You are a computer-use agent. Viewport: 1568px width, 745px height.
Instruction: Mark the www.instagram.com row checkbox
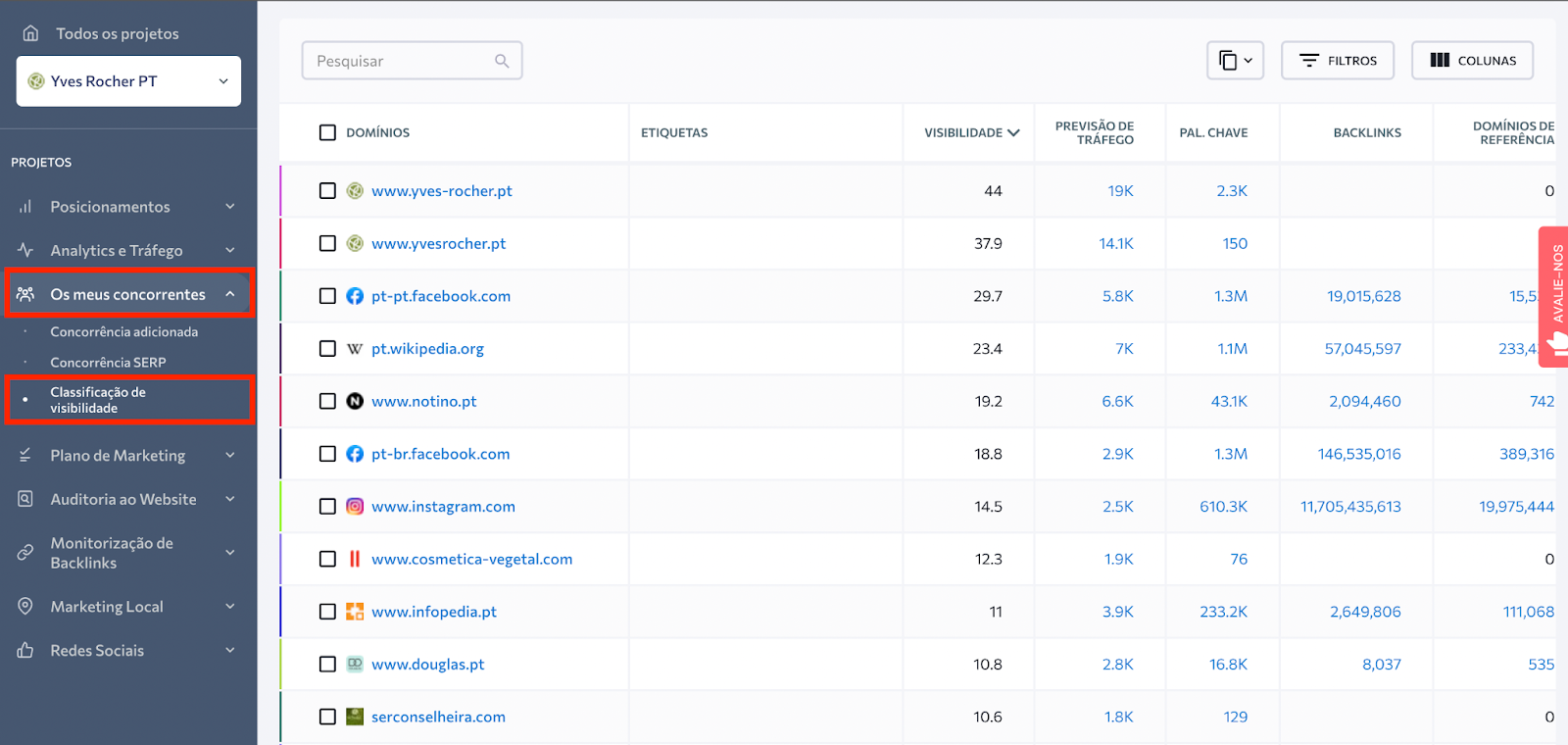tap(327, 507)
